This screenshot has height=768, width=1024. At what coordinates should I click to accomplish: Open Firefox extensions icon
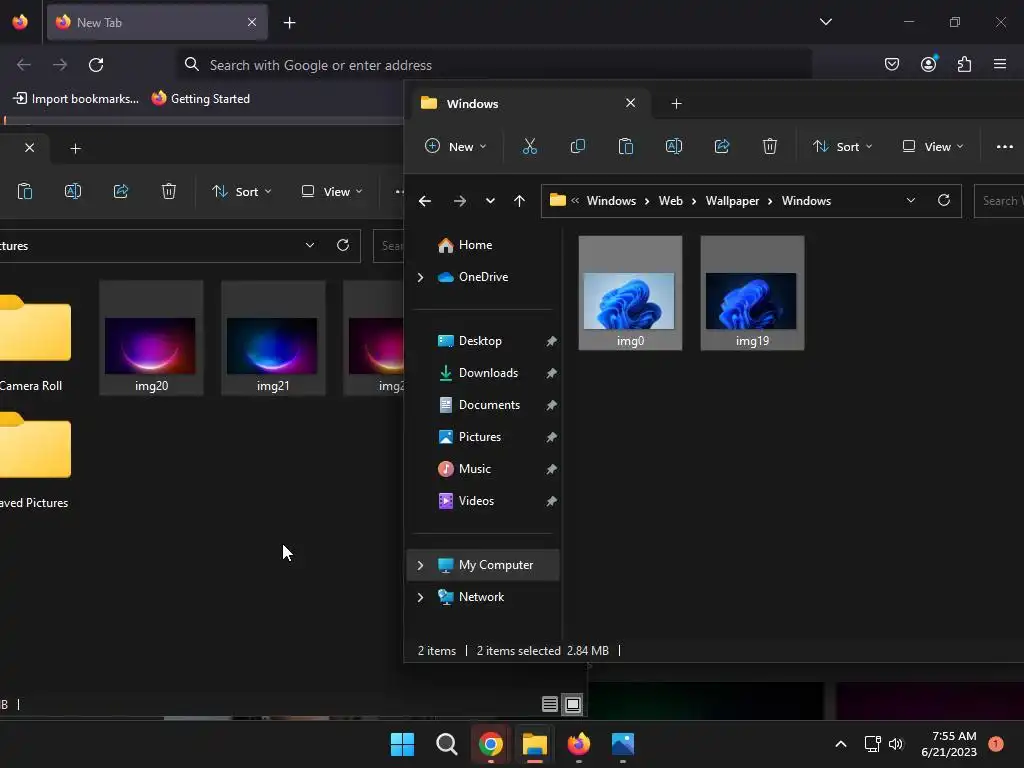(965, 64)
